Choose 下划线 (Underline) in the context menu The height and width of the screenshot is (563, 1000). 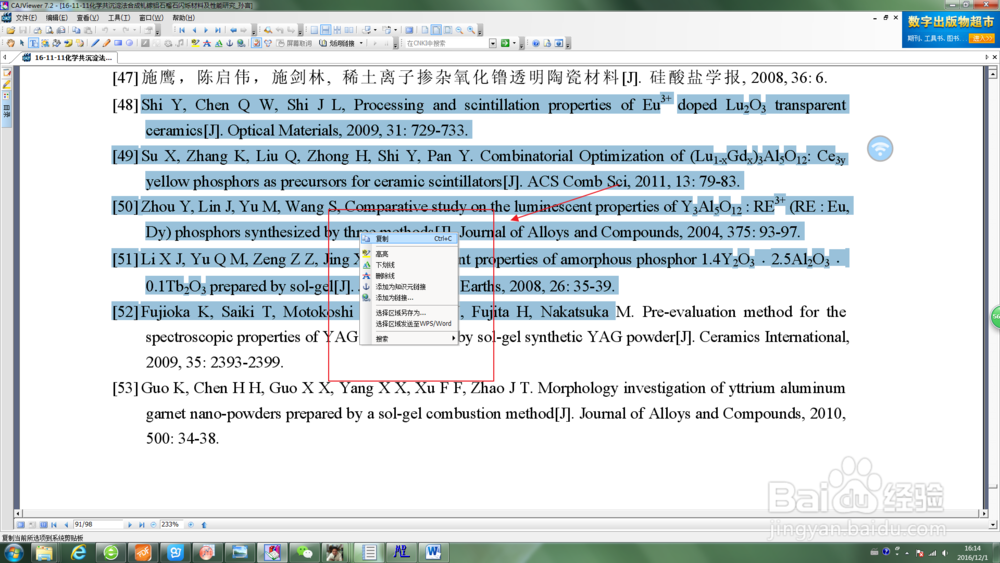[x=409, y=265]
